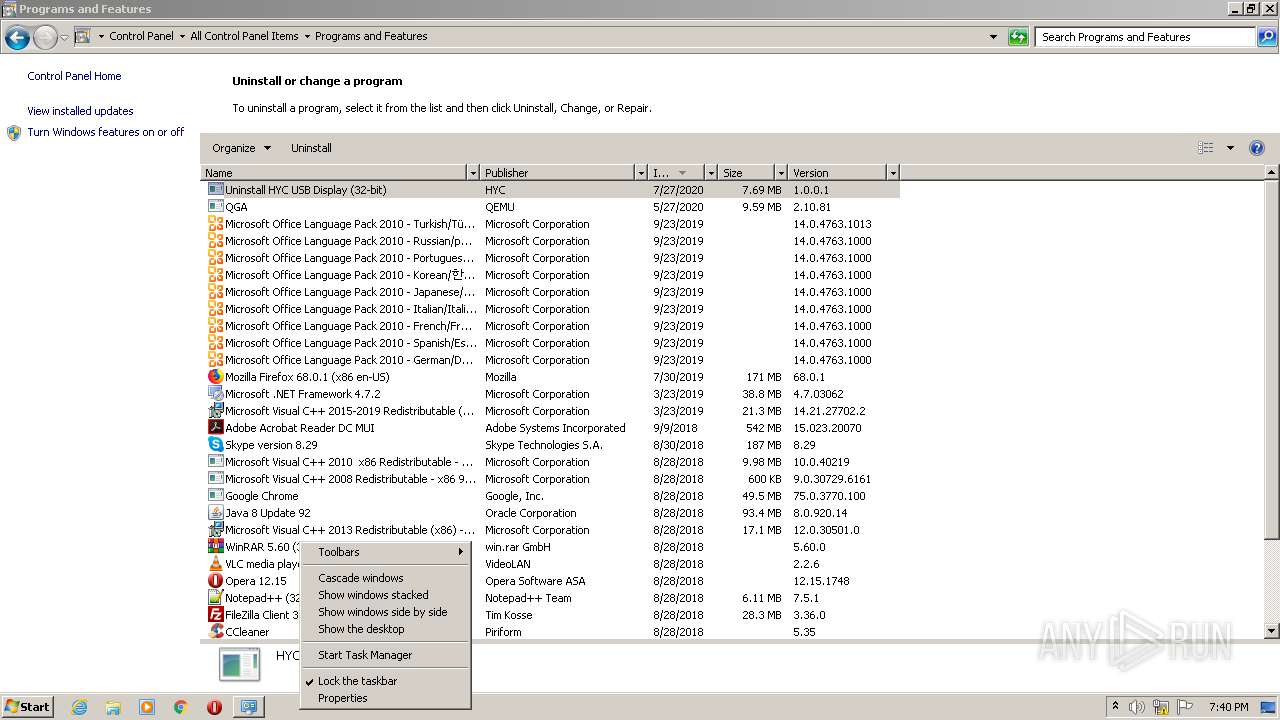Click the Back navigation arrow
The width and height of the screenshot is (1280, 720).
pos(17,37)
